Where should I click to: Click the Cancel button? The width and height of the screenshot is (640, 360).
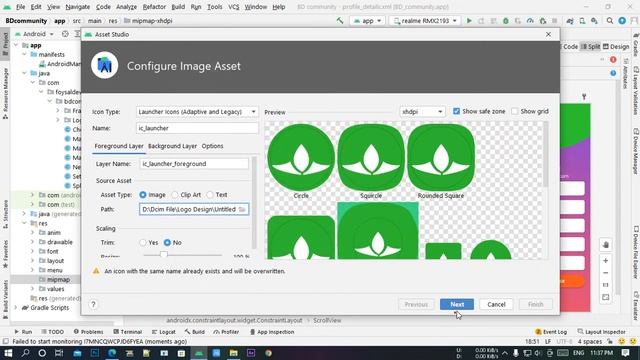point(496,304)
